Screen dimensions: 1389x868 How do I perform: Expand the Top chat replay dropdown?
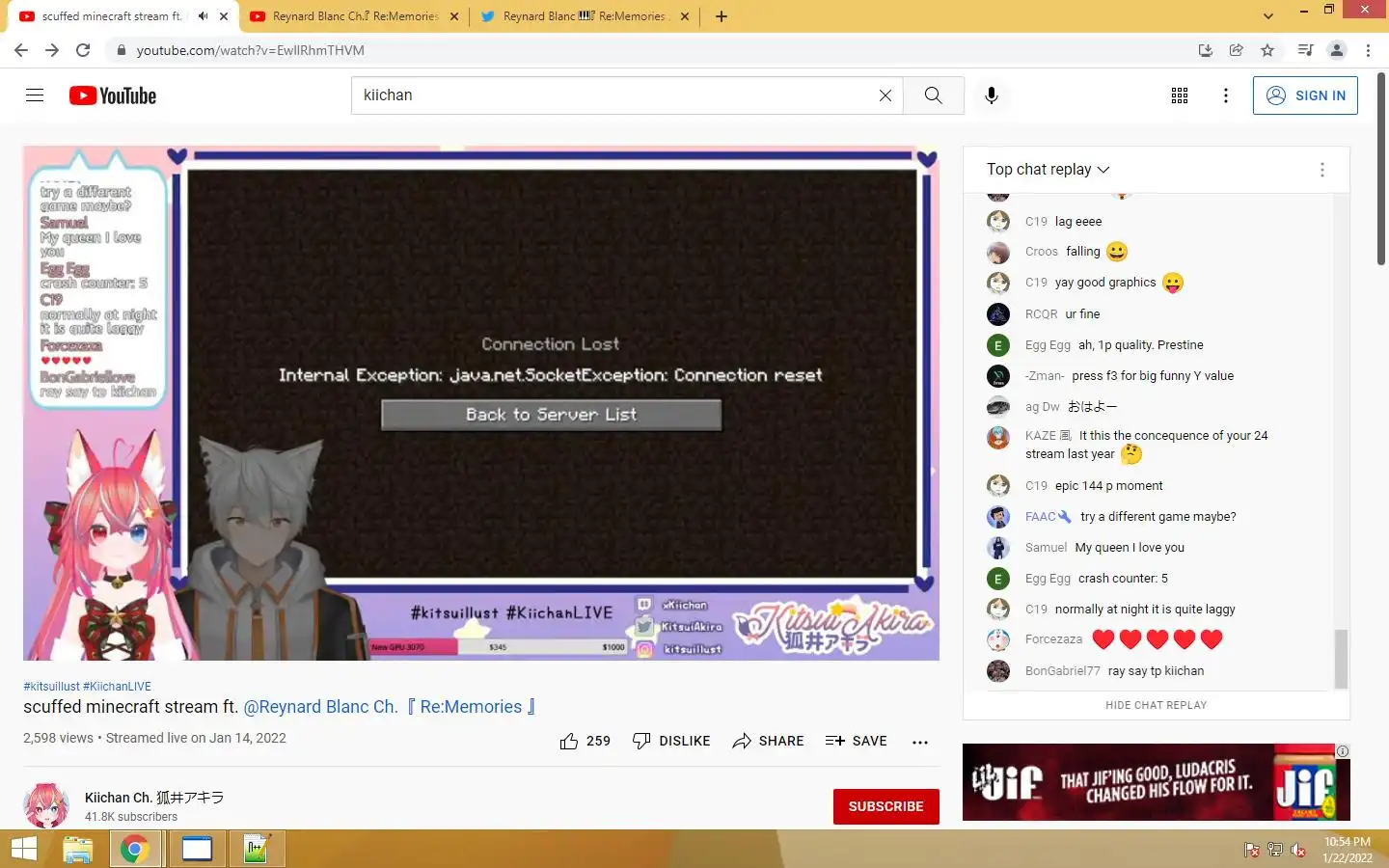(1048, 170)
